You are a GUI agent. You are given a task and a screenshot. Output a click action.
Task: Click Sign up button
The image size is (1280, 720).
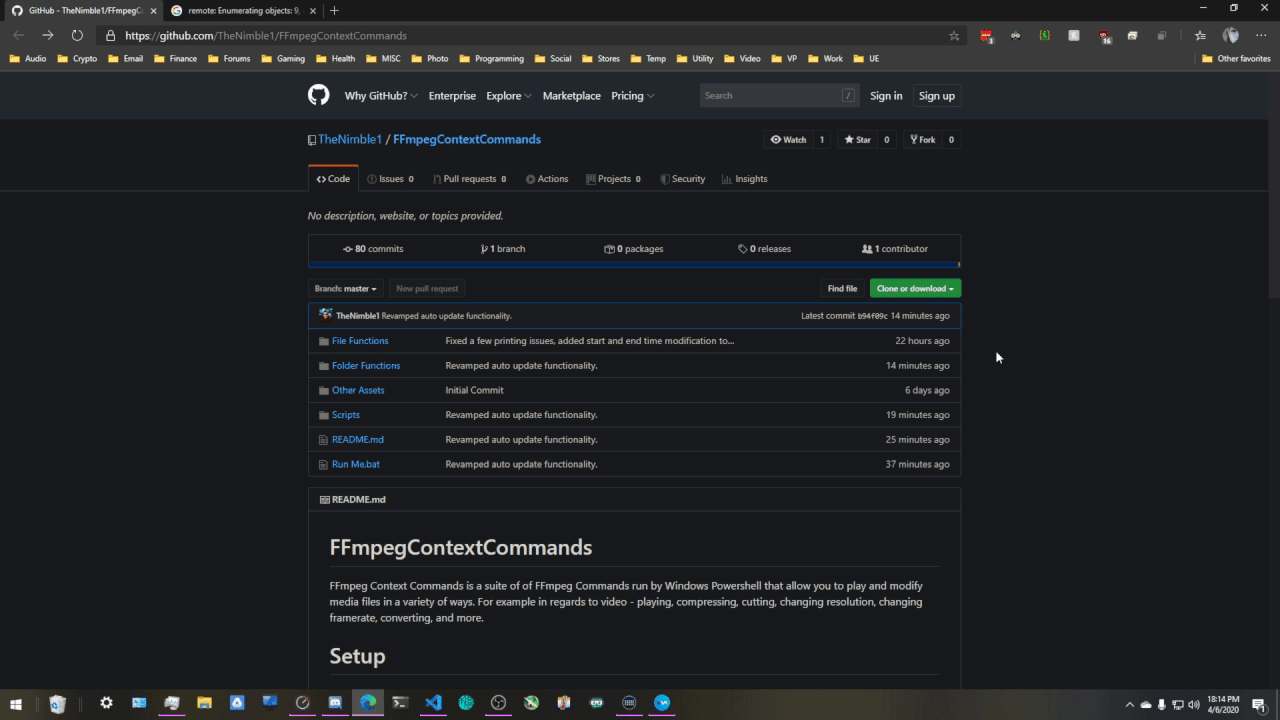[x=937, y=96]
